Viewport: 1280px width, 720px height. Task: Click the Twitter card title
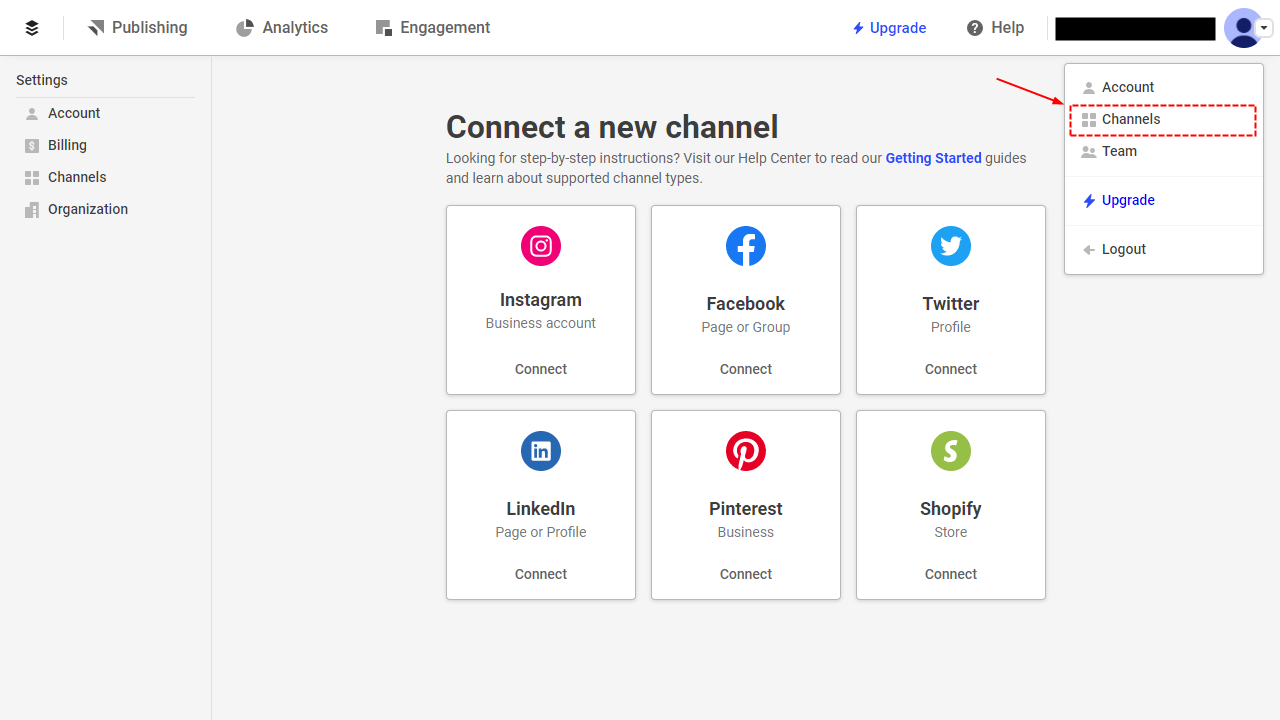pyautogui.click(x=951, y=304)
